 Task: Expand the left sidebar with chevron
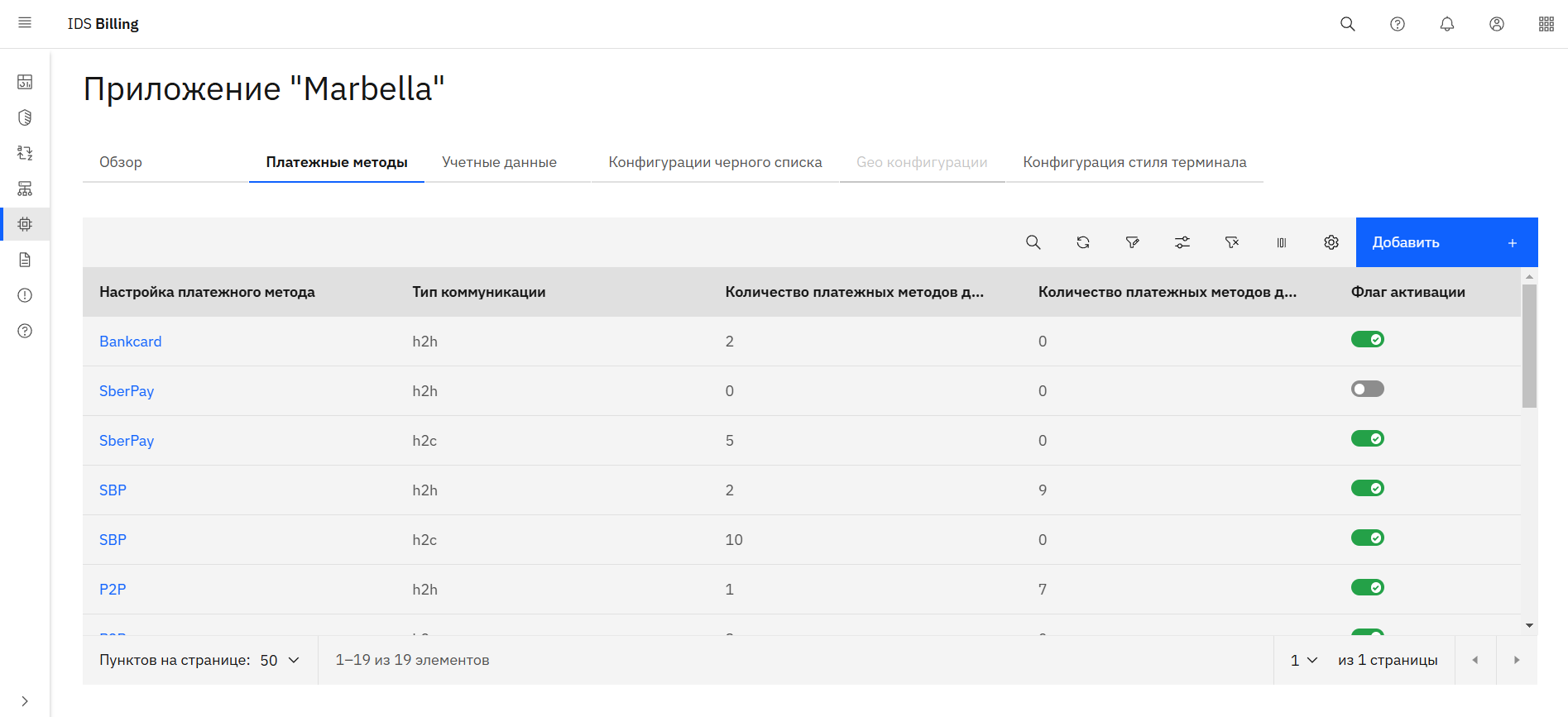[25, 700]
